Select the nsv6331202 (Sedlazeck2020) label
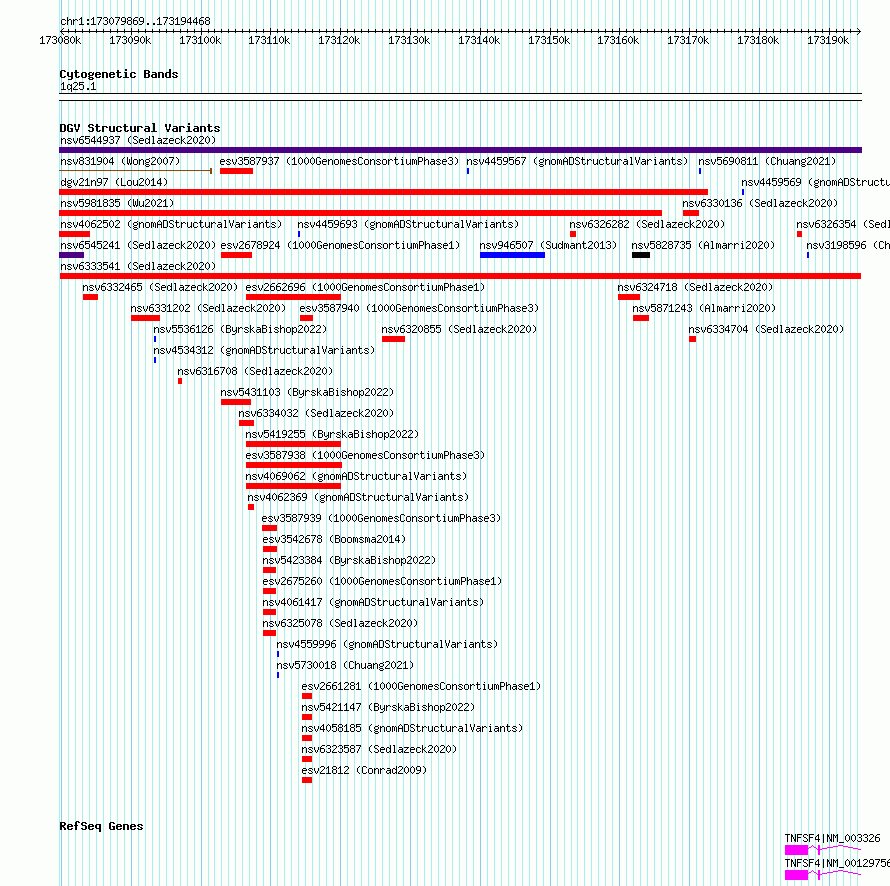The height and width of the screenshot is (886, 890). (208, 308)
